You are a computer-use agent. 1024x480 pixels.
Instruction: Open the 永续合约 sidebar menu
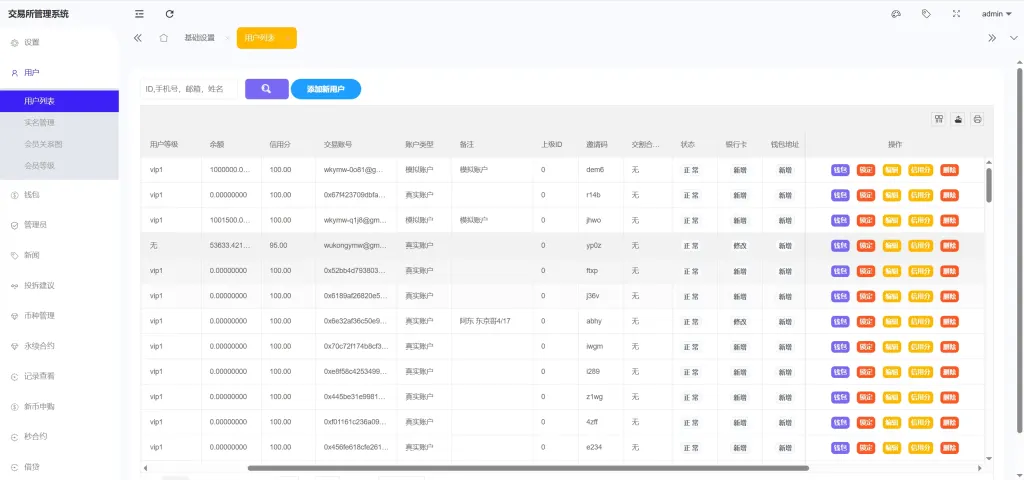[x=59, y=346]
